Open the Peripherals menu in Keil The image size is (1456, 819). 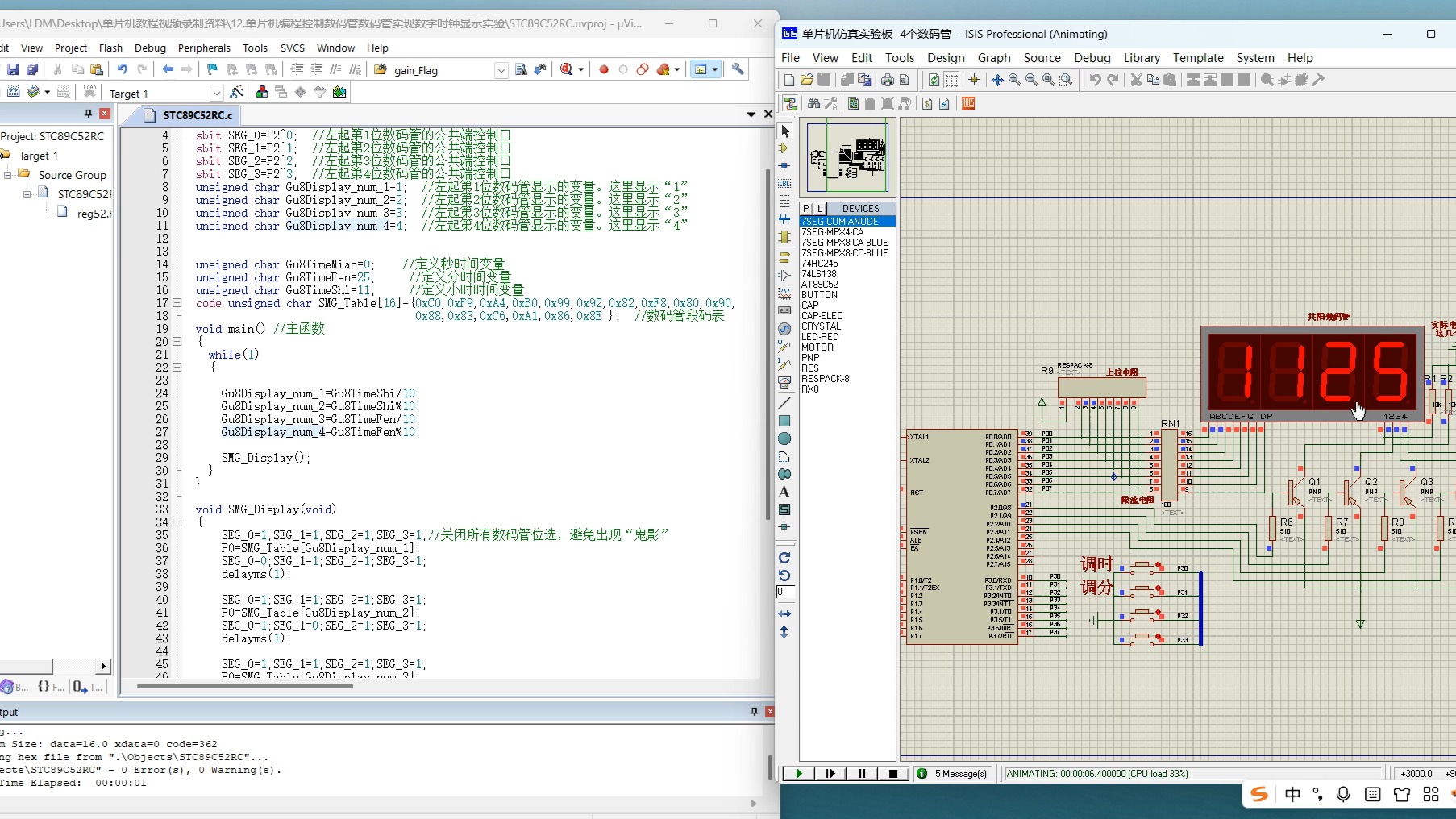[x=204, y=48]
